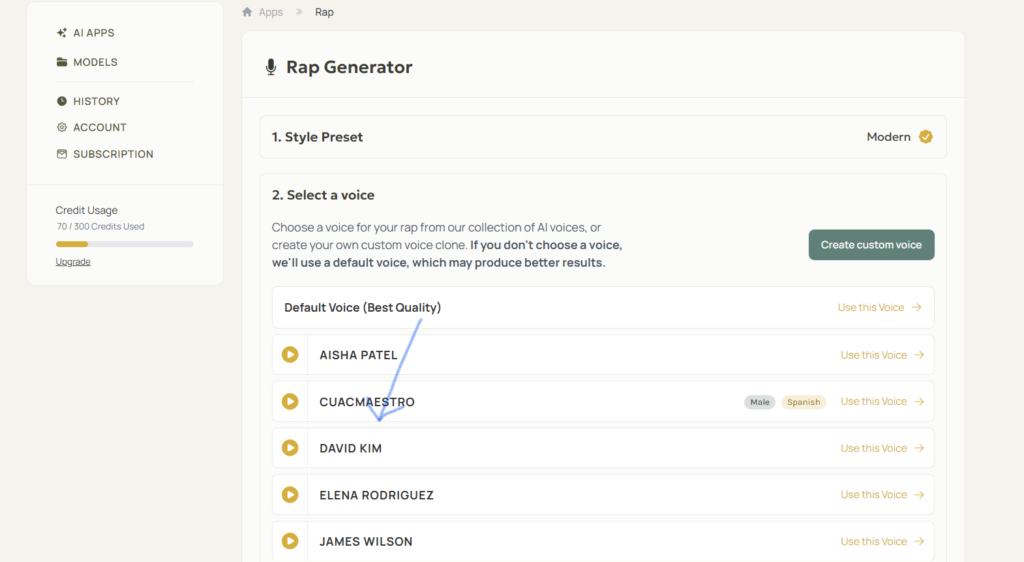Play the James Wilson voice preview

click(x=290, y=541)
